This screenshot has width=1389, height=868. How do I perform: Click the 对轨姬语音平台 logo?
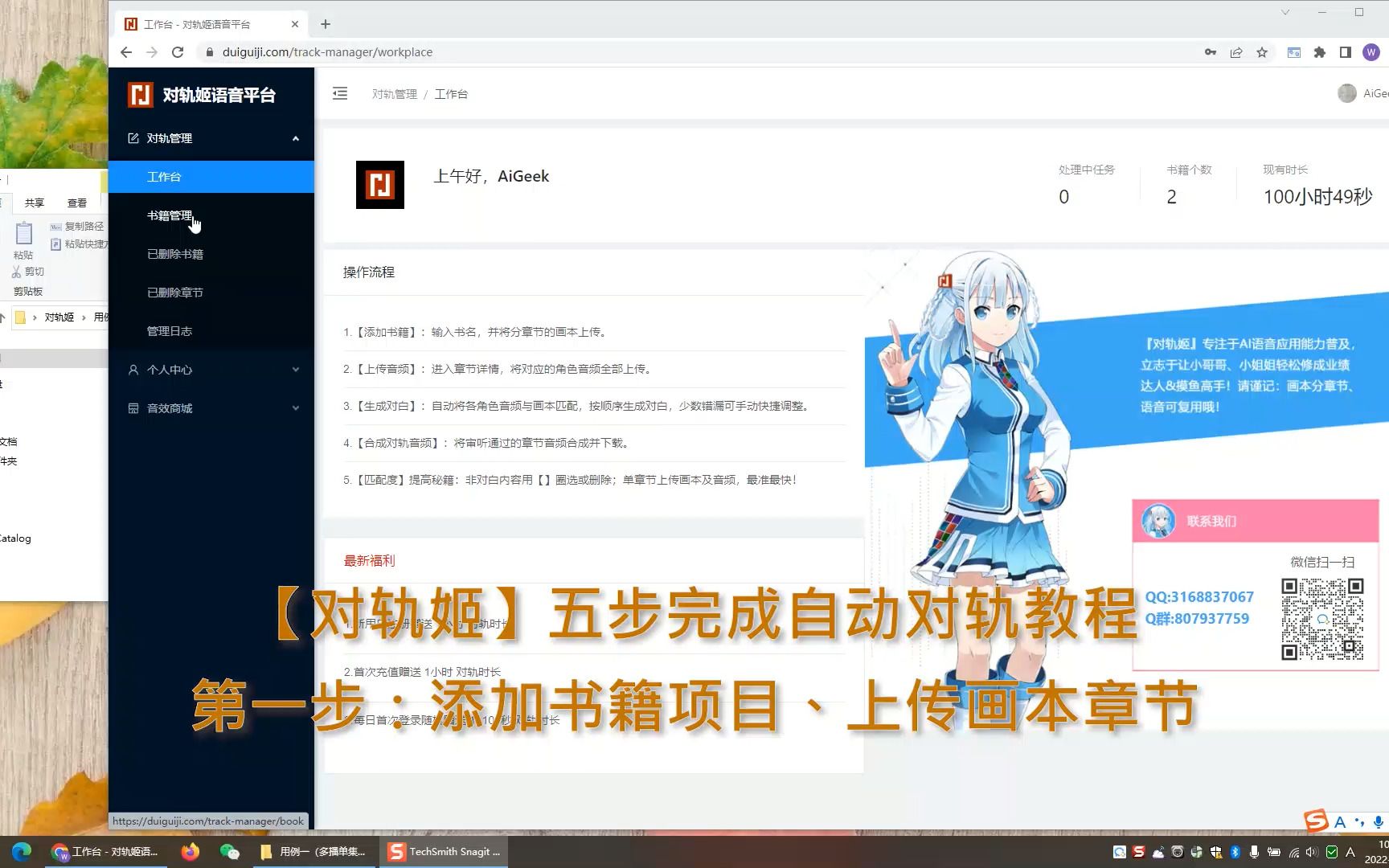[203, 95]
